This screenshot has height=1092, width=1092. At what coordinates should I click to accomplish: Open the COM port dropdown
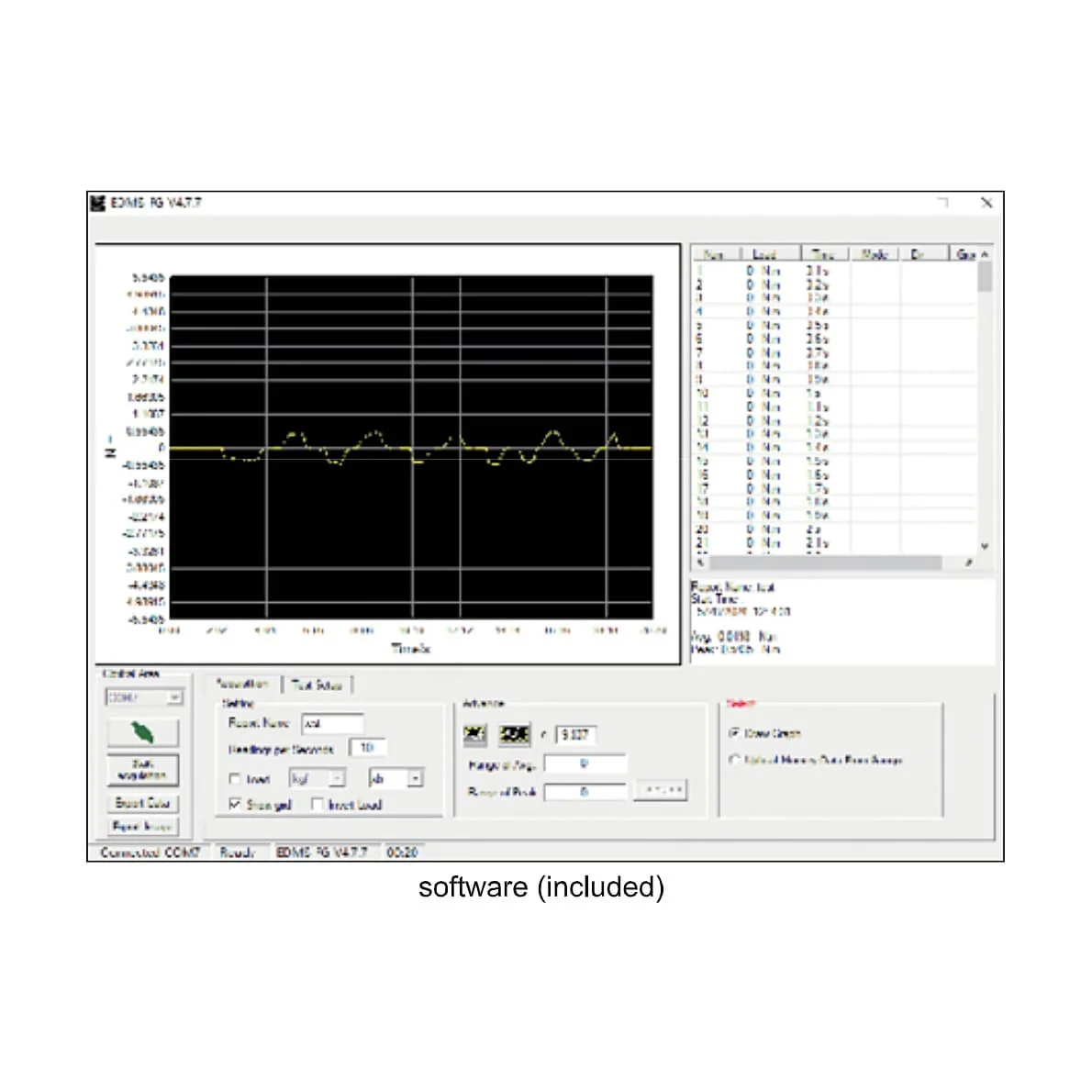pos(174,697)
